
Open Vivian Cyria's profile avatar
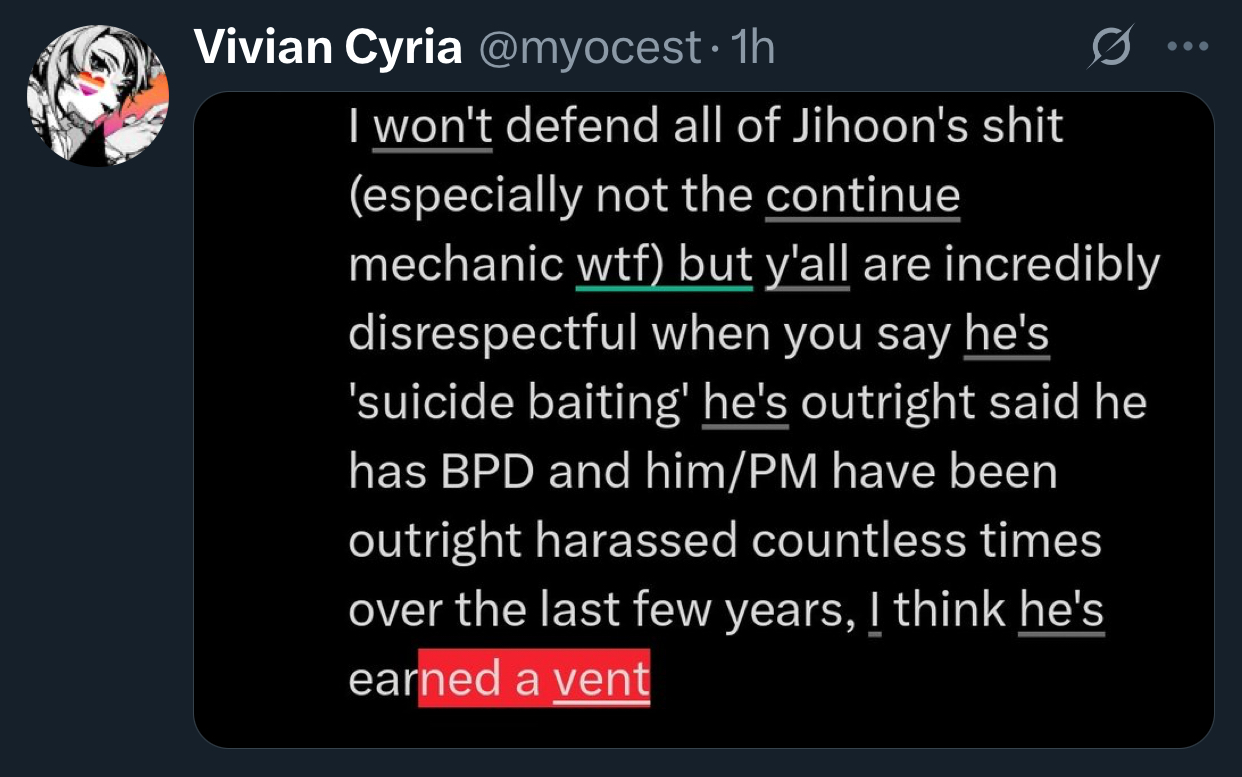[97, 96]
